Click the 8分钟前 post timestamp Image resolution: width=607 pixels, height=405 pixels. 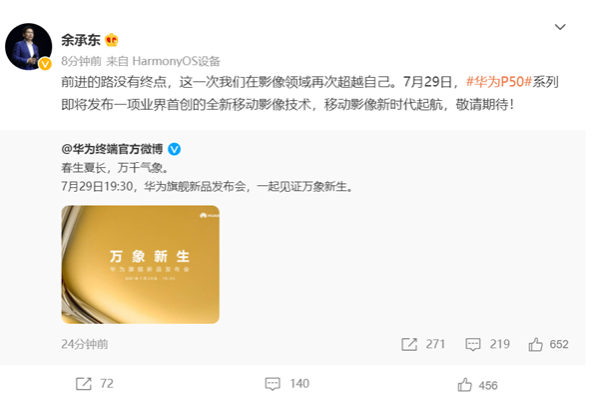pyautogui.click(x=81, y=61)
